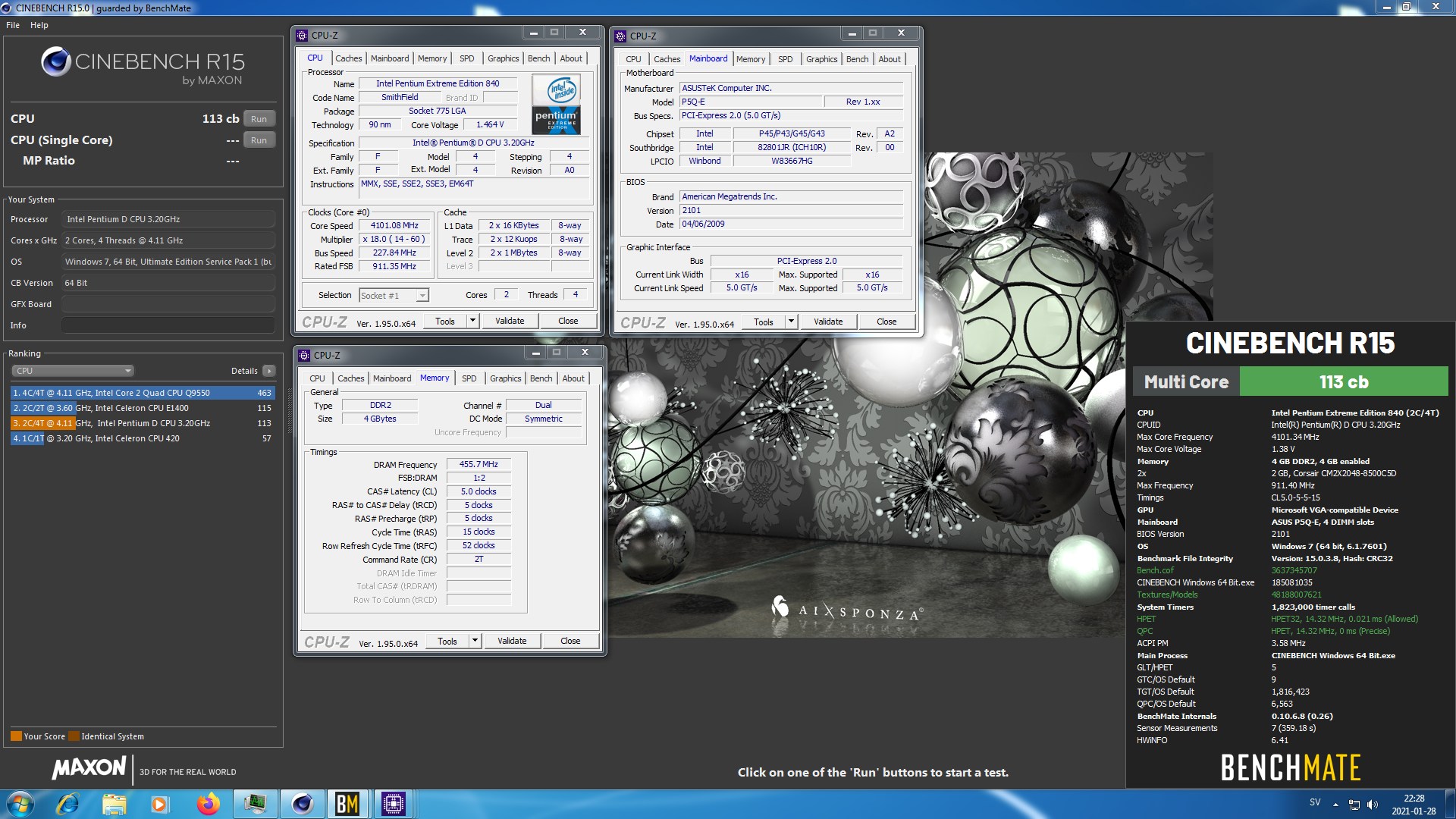Click the CPU-Z icon in the Memory window title
The width and height of the screenshot is (1456, 819).
(x=304, y=355)
